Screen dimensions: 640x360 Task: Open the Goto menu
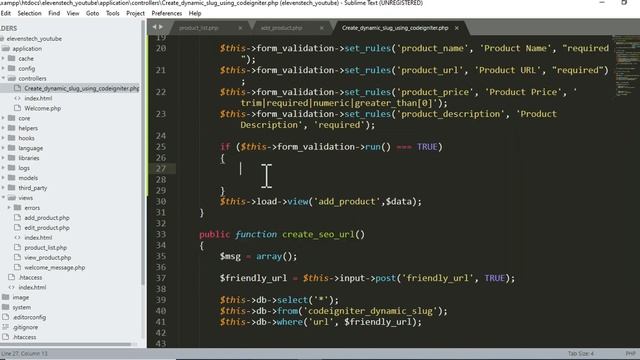click(92, 13)
